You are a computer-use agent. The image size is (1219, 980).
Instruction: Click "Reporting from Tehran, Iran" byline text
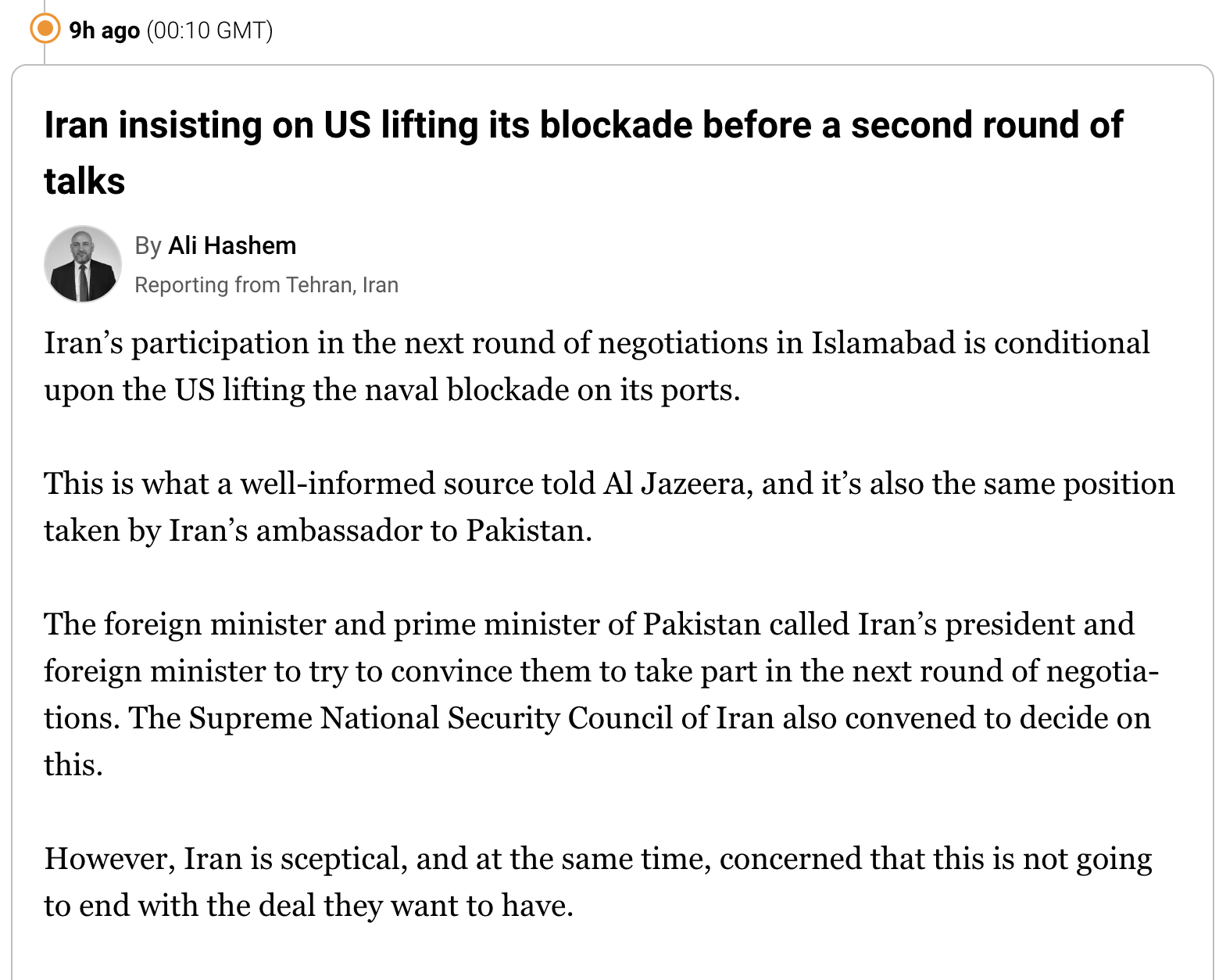pos(266,284)
